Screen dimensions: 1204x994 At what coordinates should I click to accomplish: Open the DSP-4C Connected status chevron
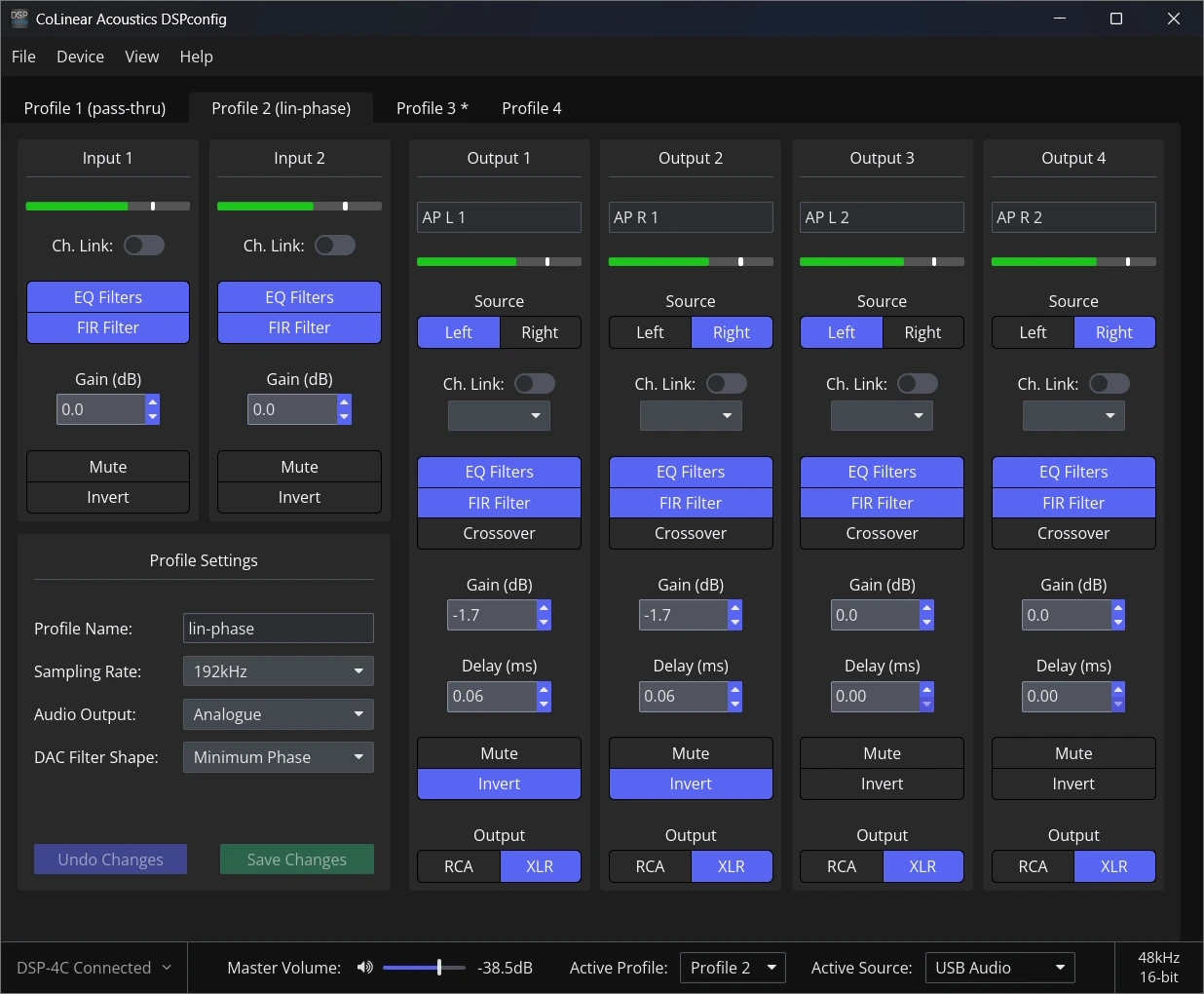[167, 968]
